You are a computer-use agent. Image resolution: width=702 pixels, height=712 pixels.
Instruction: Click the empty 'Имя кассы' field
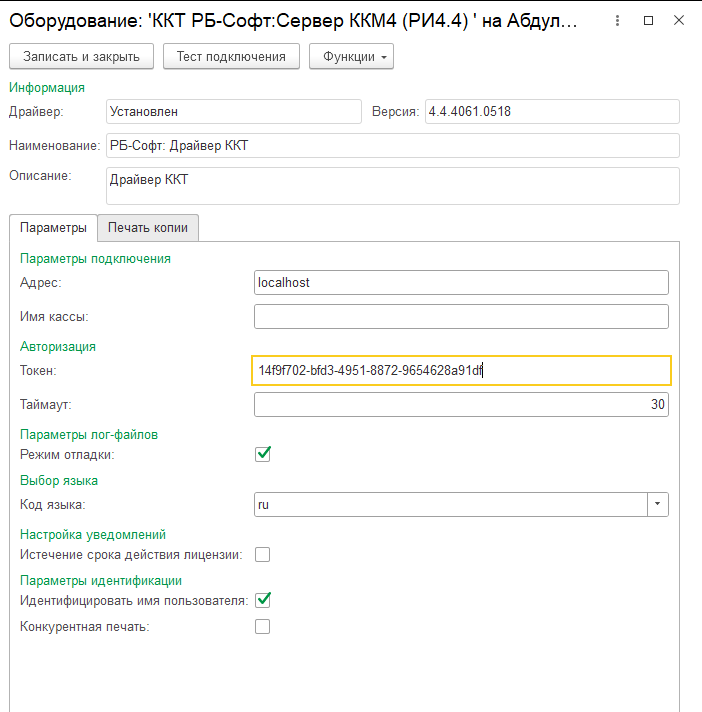(x=461, y=316)
